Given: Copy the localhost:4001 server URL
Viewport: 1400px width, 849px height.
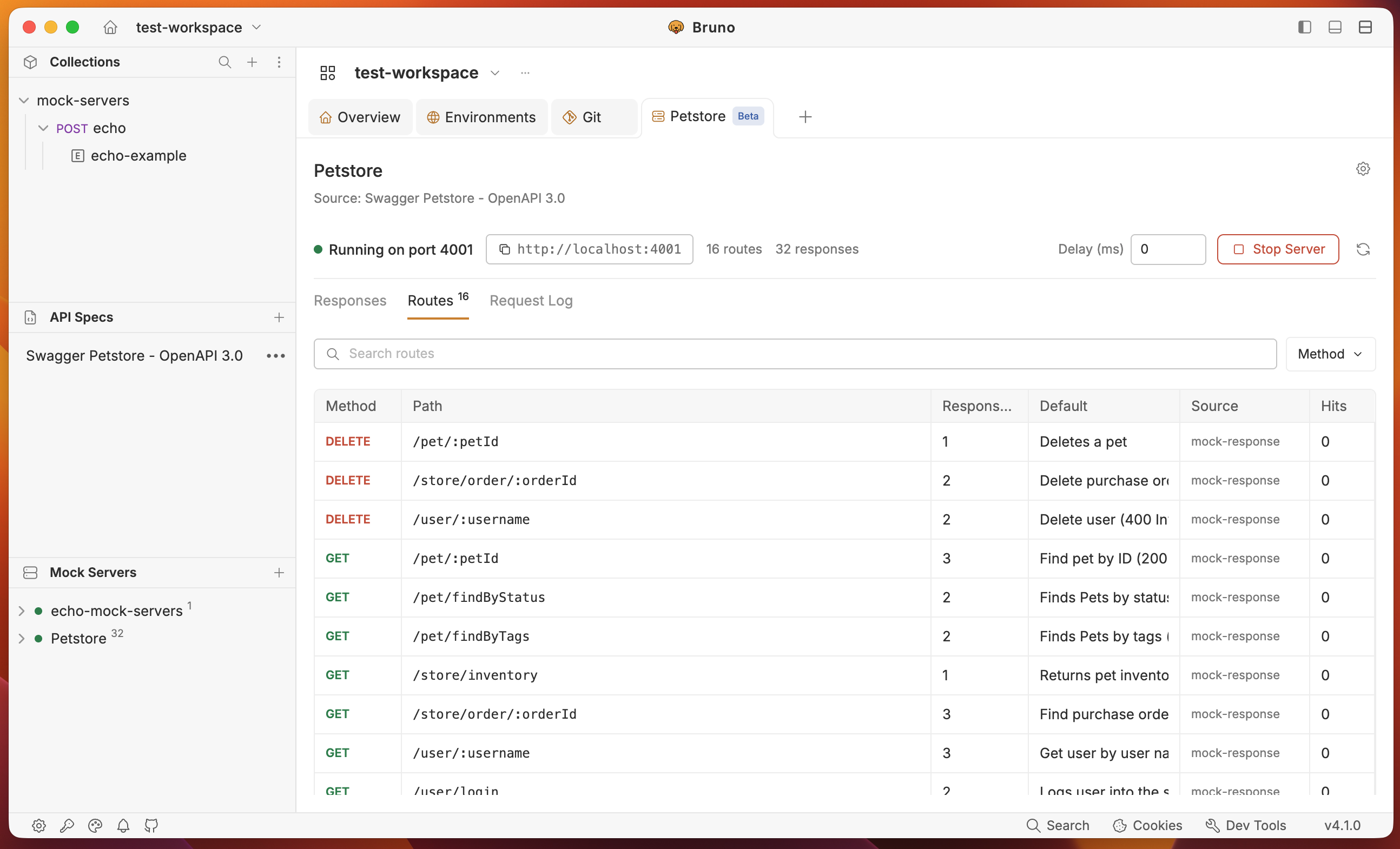Looking at the screenshot, I should pos(589,249).
